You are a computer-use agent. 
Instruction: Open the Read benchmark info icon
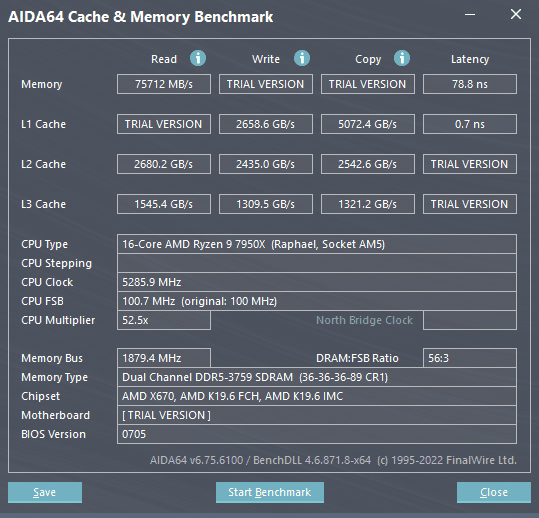click(198, 58)
